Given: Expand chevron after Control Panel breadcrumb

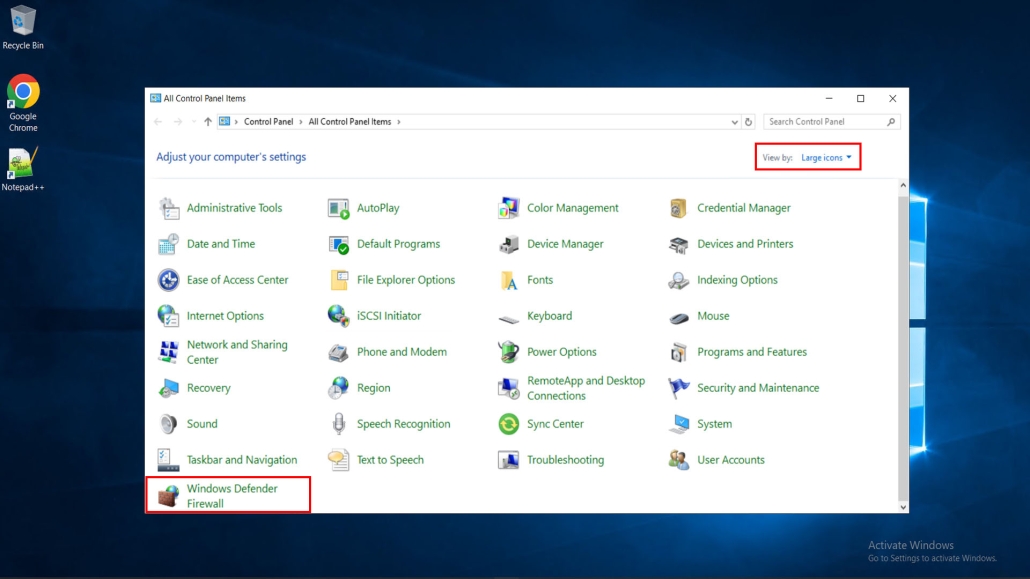Looking at the screenshot, I should click(301, 122).
